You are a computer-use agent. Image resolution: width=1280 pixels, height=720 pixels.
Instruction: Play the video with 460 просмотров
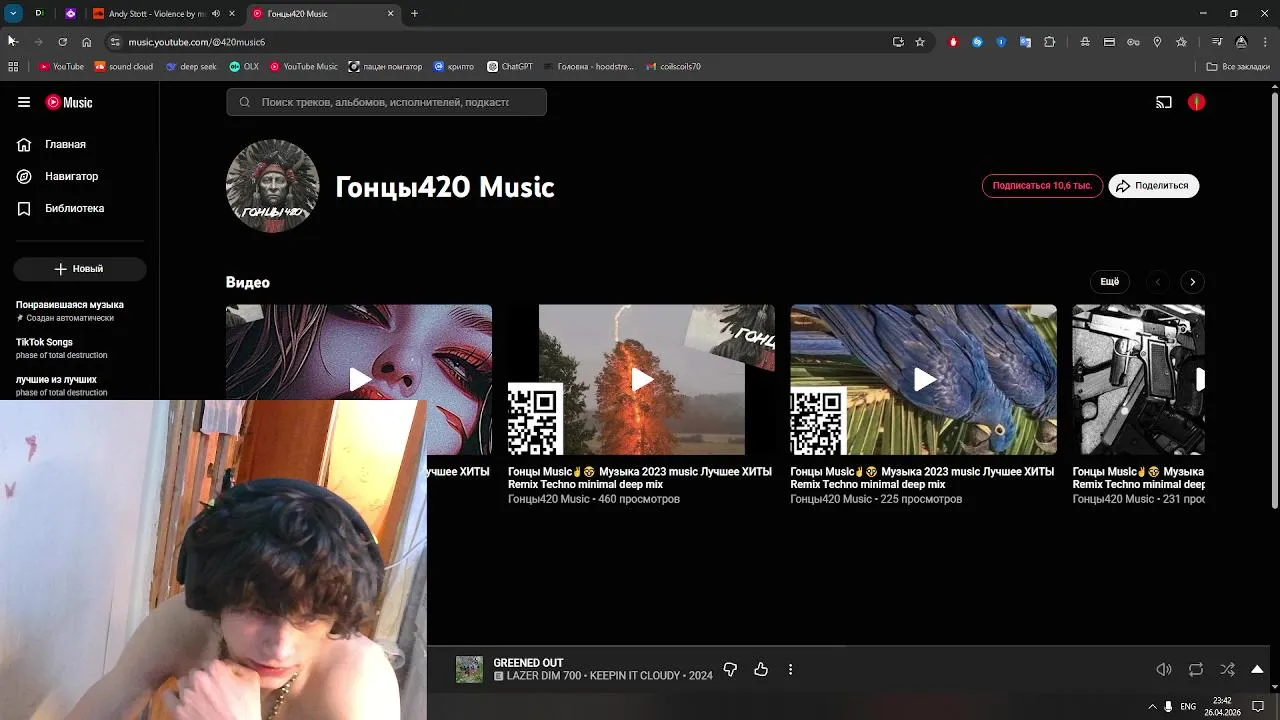pos(641,380)
